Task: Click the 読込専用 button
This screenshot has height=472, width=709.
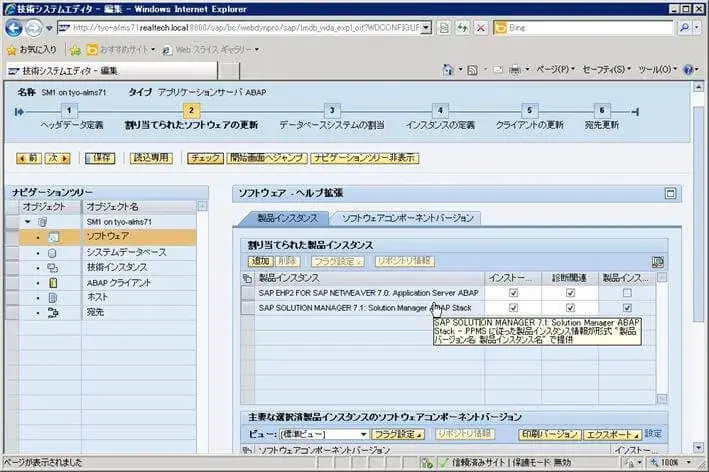Action: click(x=151, y=158)
